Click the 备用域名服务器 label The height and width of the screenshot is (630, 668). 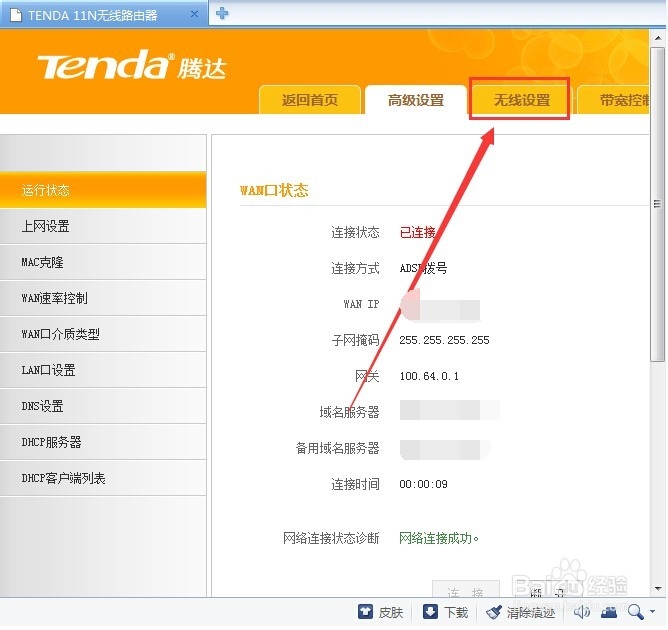point(337,448)
